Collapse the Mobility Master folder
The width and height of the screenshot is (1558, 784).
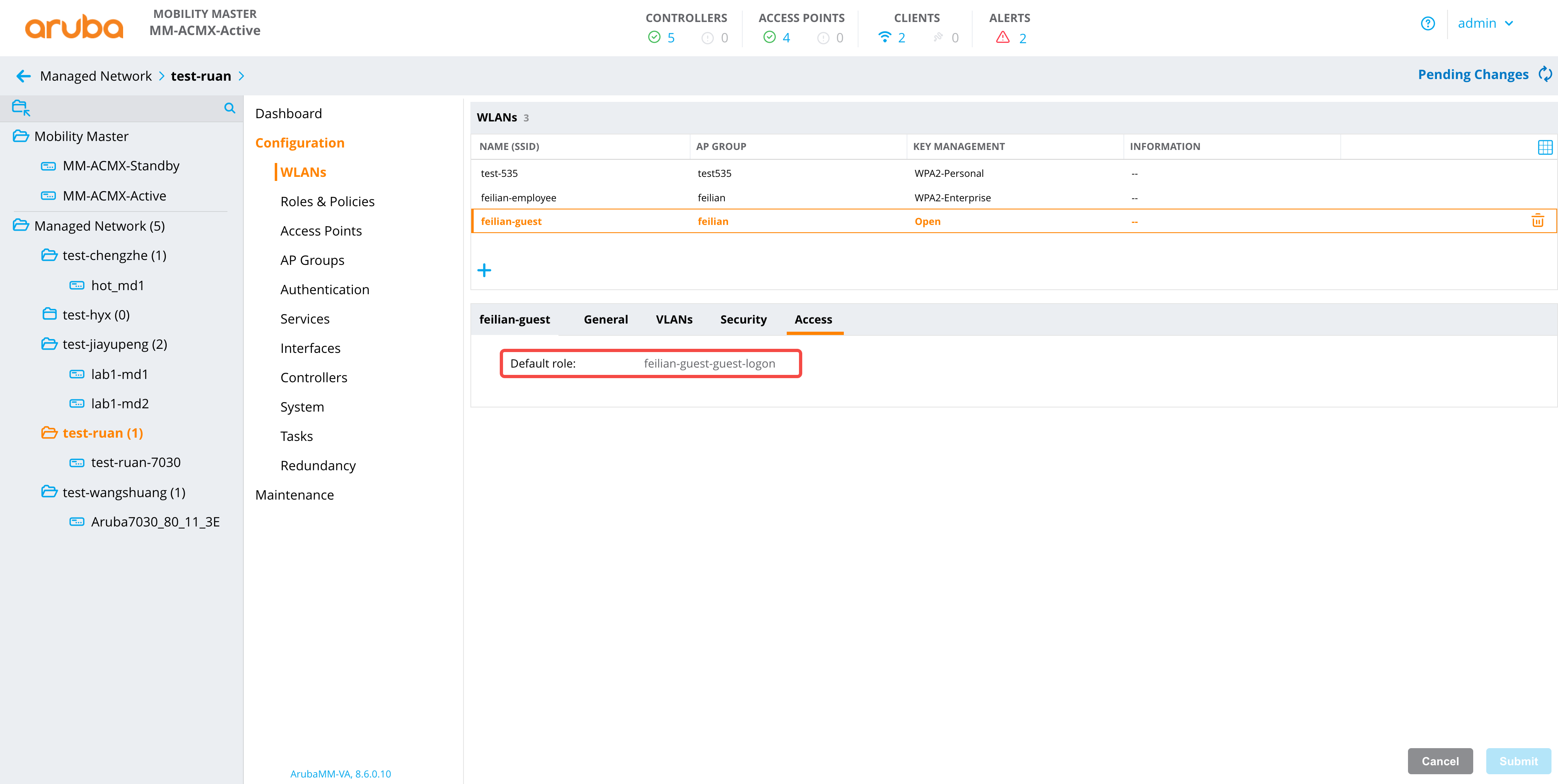(20, 136)
